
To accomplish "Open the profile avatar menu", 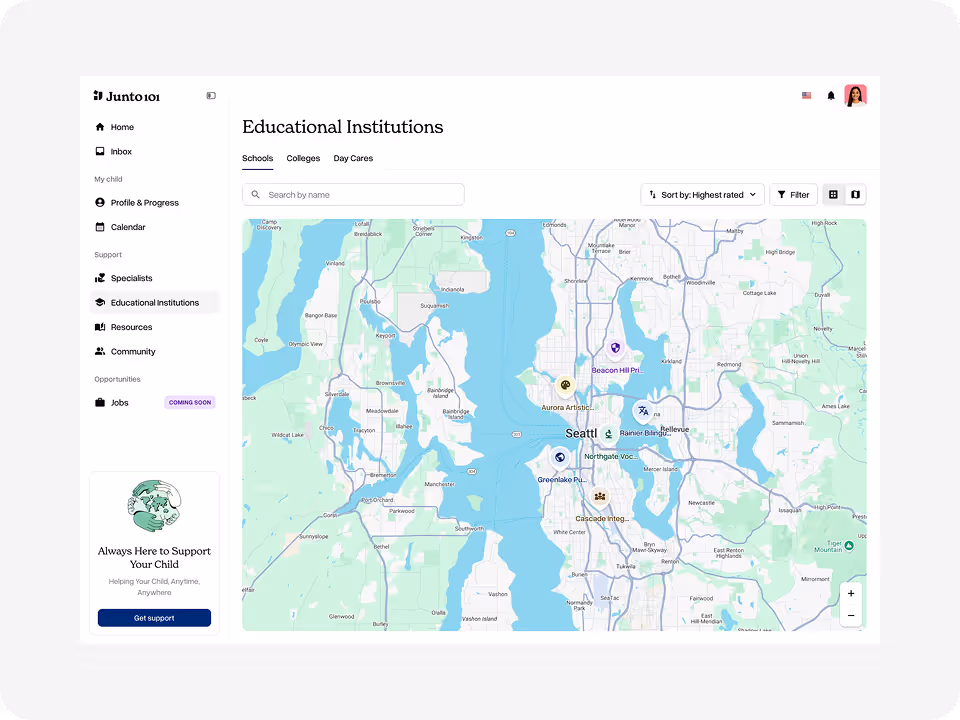I will (855, 95).
